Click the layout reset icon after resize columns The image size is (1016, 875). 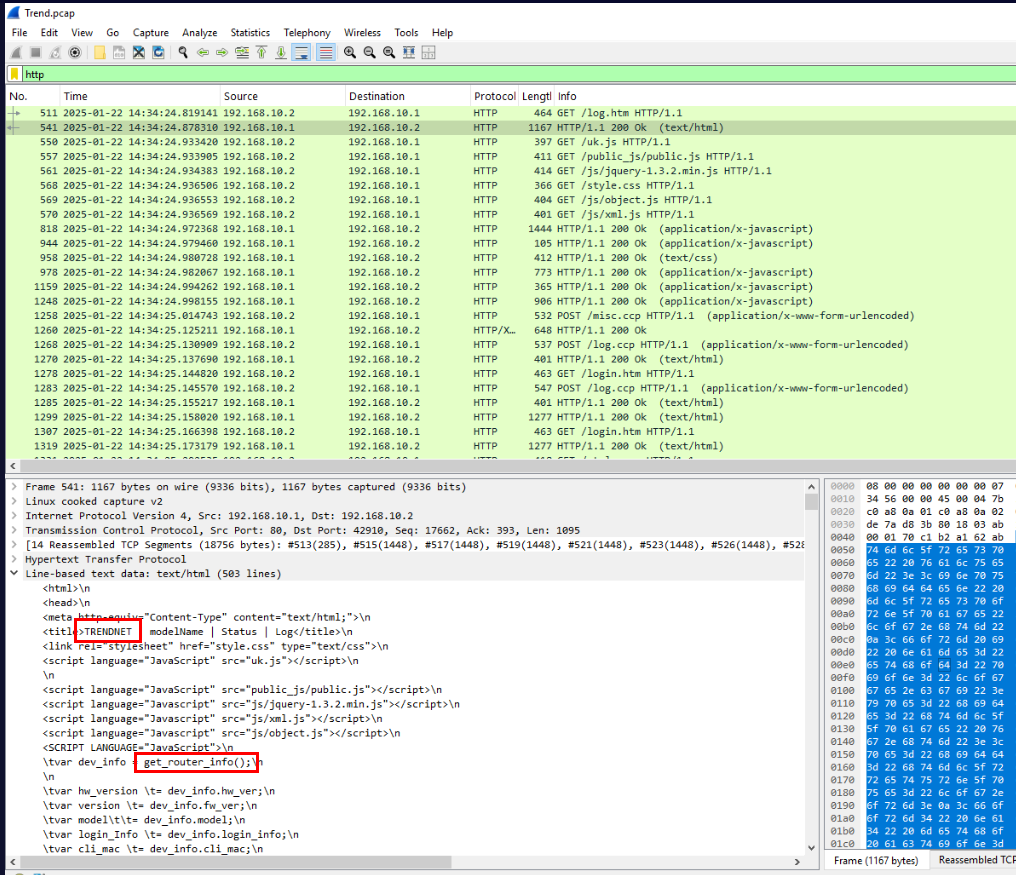click(428, 52)
